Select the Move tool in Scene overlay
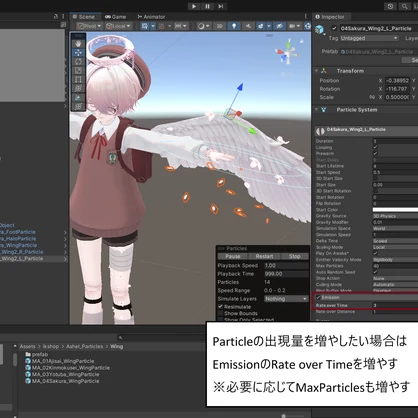 [78, 53]
